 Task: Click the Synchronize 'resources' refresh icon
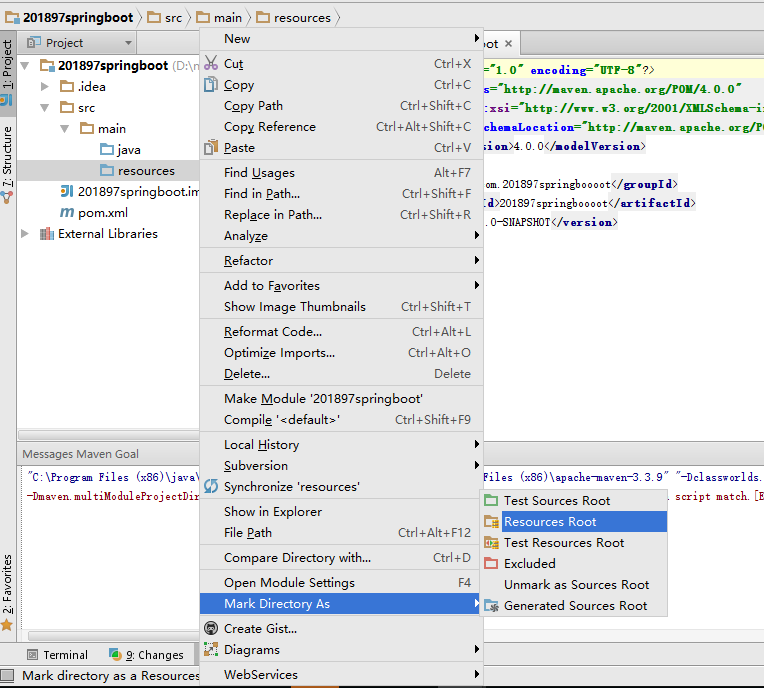point(211,487)
